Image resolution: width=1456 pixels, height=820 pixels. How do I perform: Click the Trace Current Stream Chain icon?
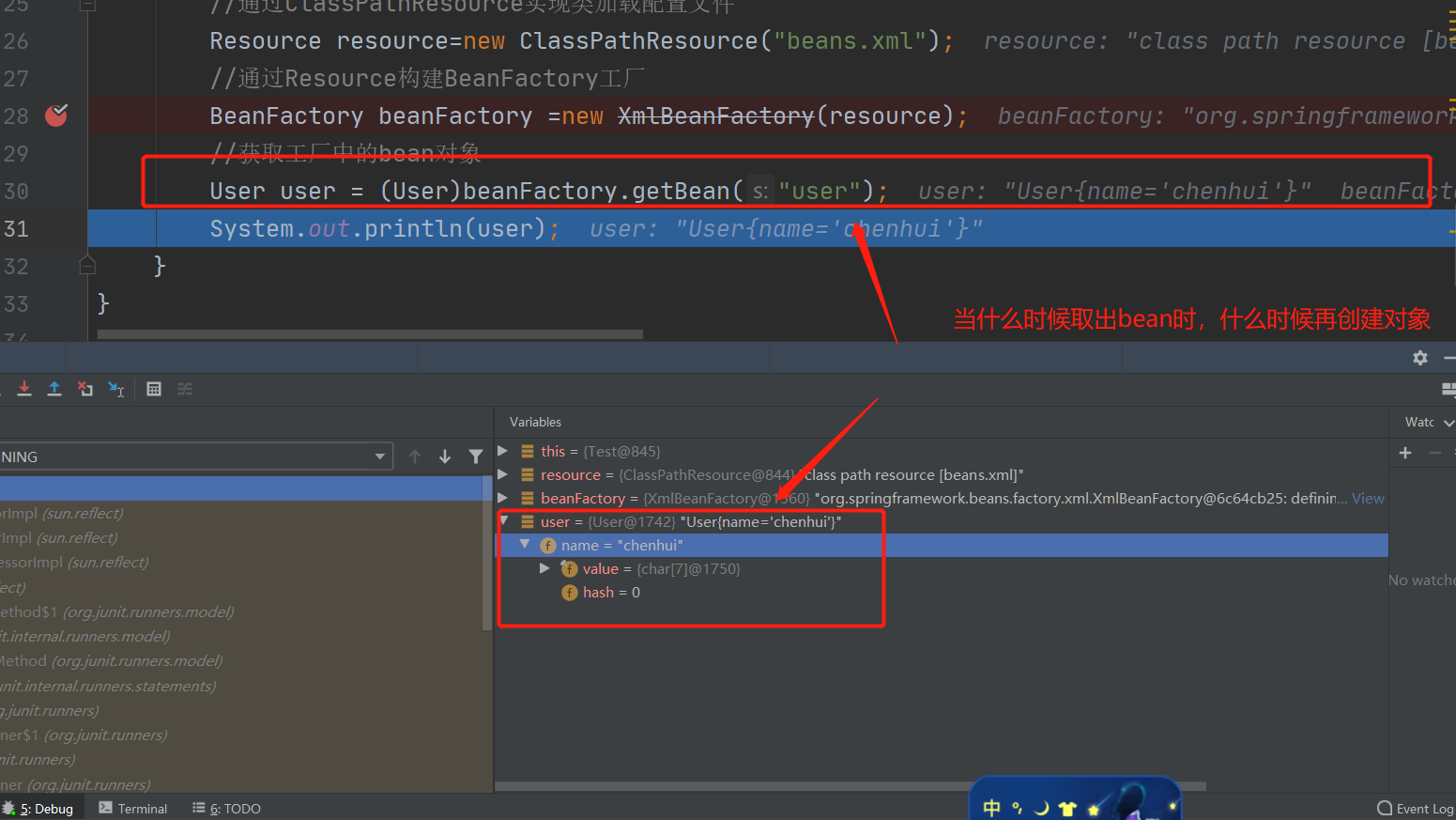point(185,389)
